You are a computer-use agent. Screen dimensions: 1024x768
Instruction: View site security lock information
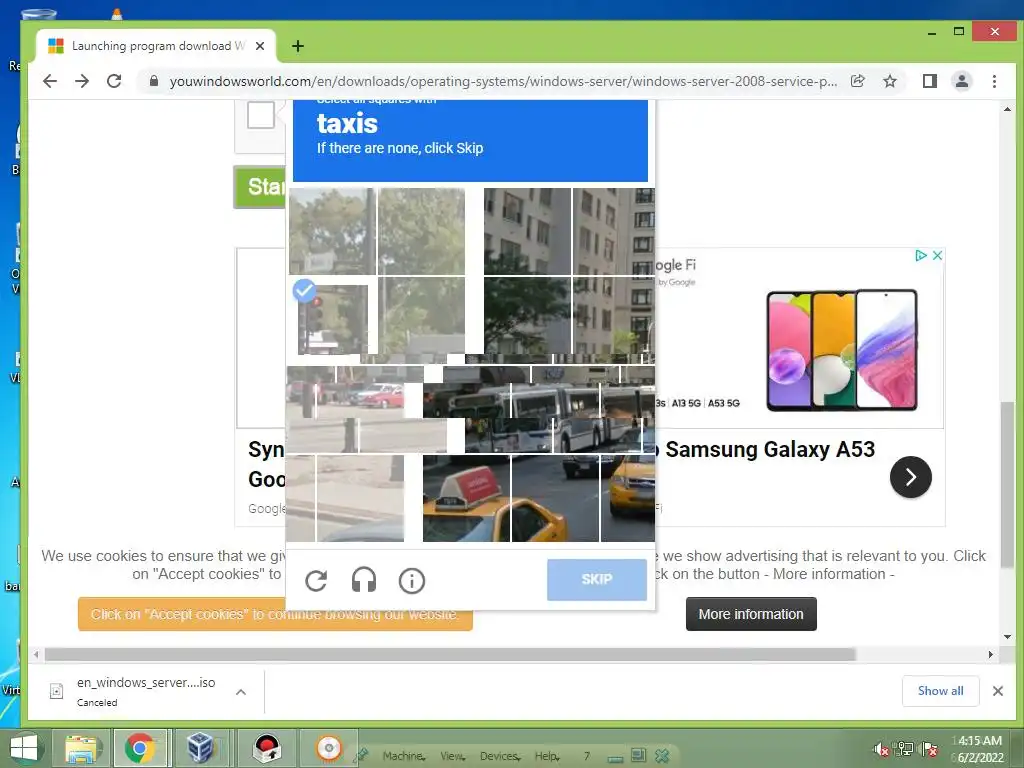[x=153, y=81]
